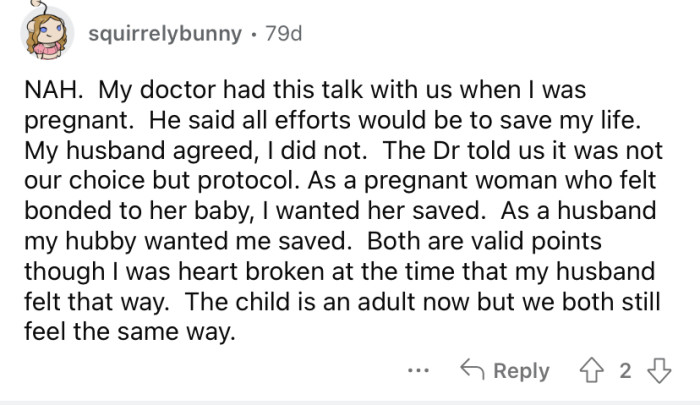The height and width of the screenshot is (405, 700).
Task: Click the vote count number 2
Action: [626, 371]
